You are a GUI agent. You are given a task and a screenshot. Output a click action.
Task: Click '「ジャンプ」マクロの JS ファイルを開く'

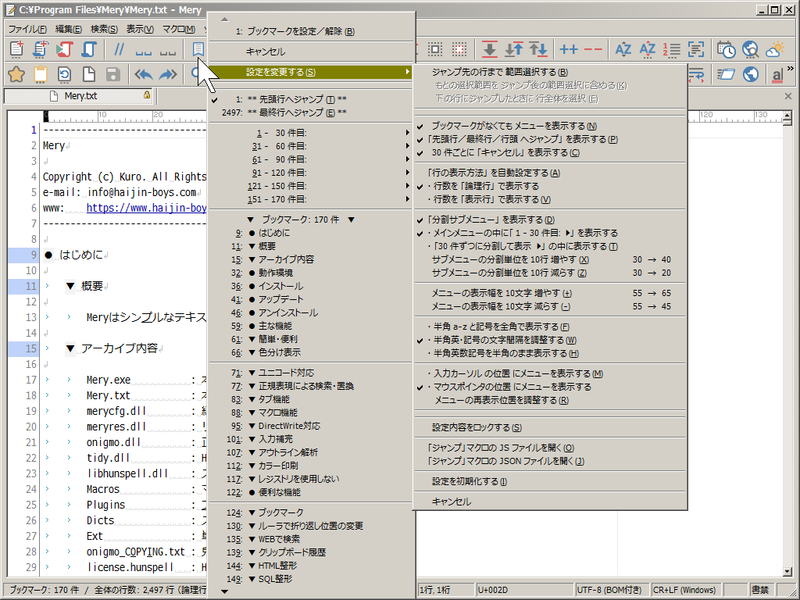[548, 447]
